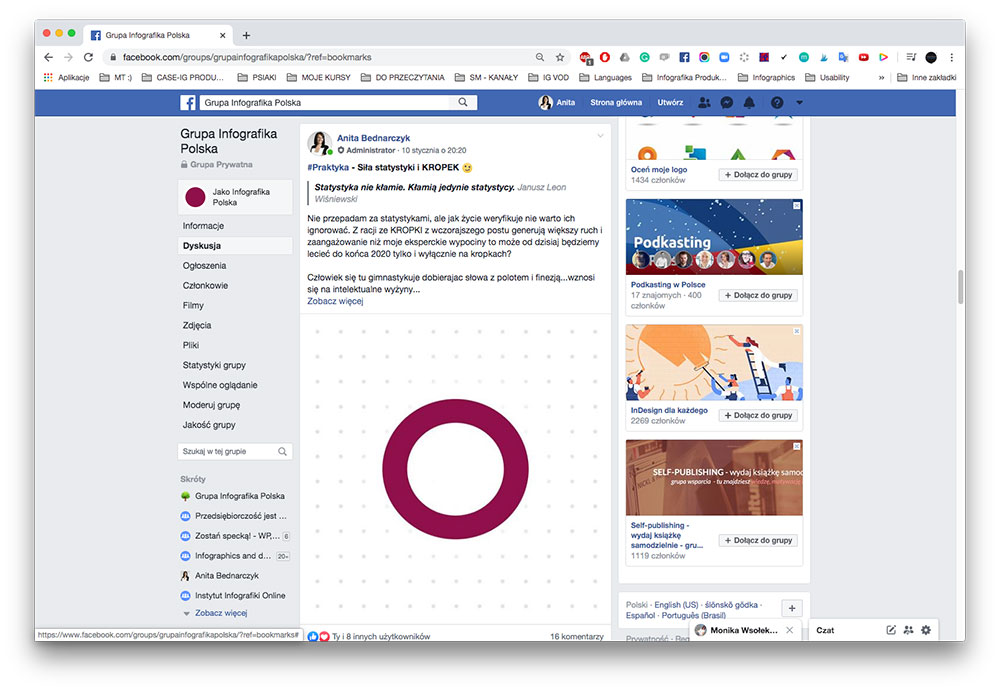
Task: Open Messenger from the top bar
Action: (727, 103)
